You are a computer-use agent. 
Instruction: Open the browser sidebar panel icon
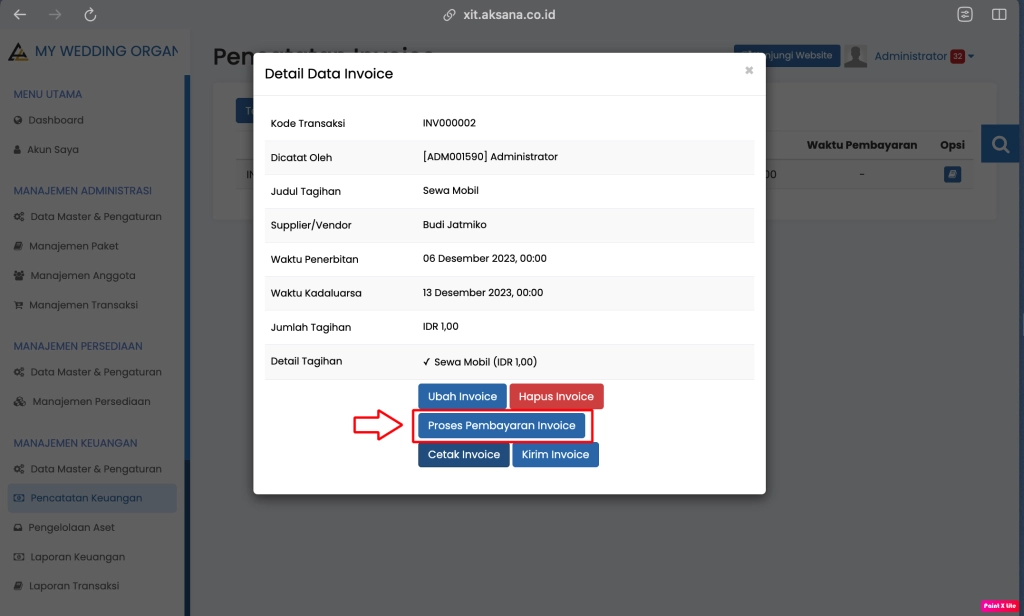[998, 15]
